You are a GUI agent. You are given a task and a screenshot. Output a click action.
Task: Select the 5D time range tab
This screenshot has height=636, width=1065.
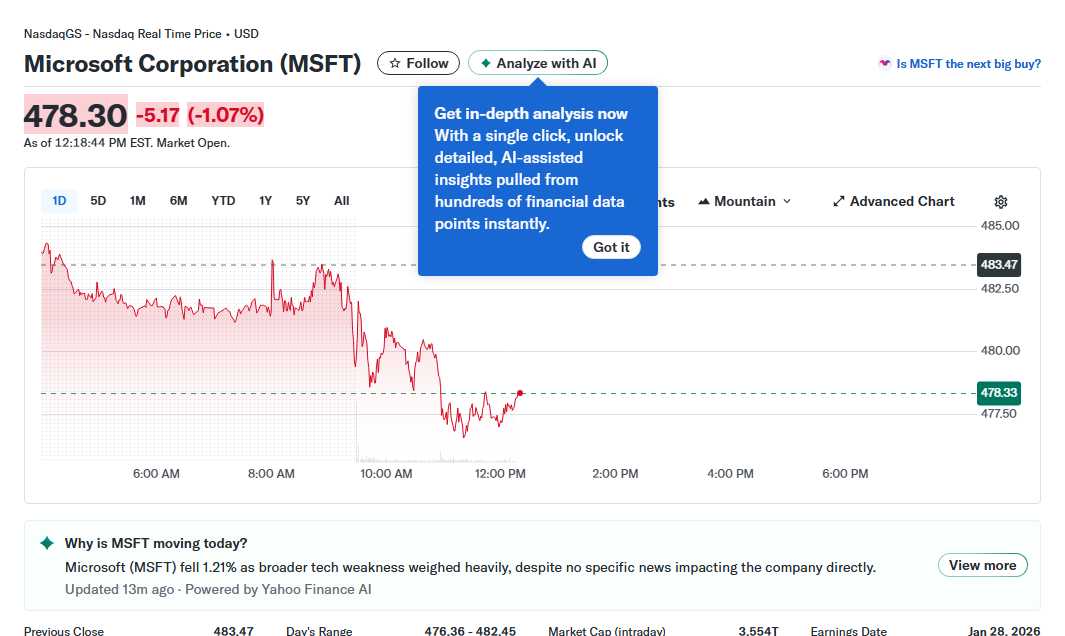(98, 200)
